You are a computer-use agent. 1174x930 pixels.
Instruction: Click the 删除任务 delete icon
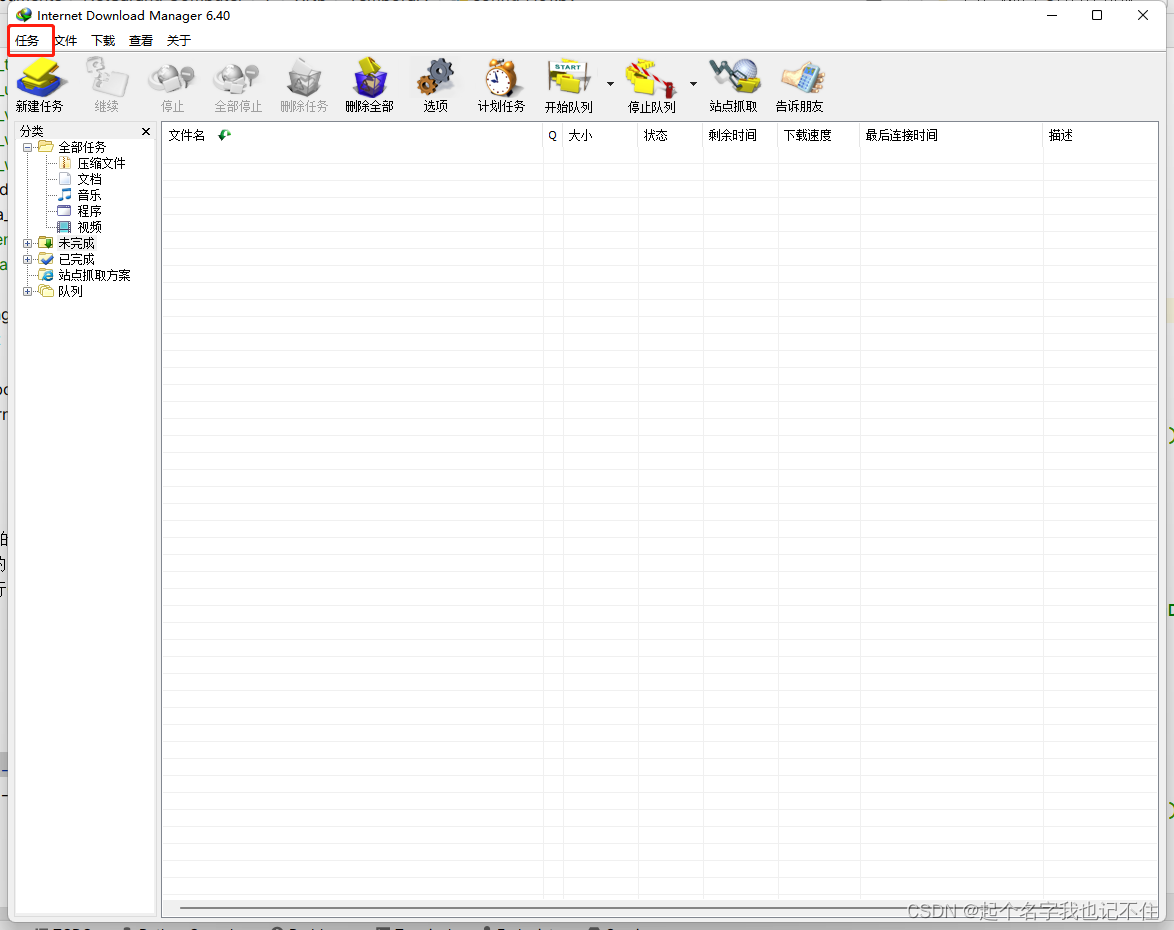point(303,77)
